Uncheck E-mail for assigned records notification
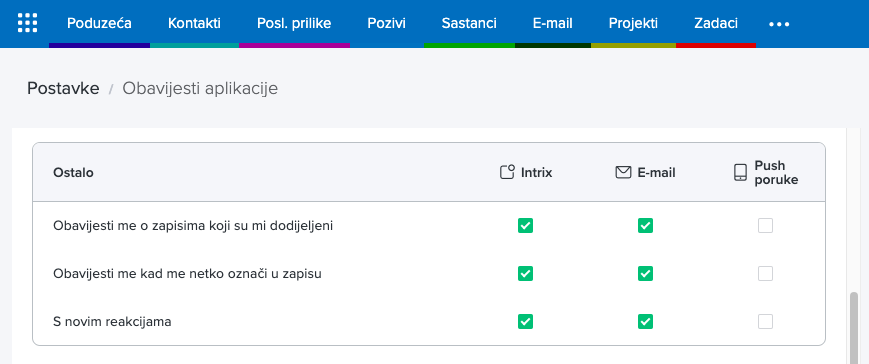This screenshot has height=364, width=869. [x=645, y=225]
